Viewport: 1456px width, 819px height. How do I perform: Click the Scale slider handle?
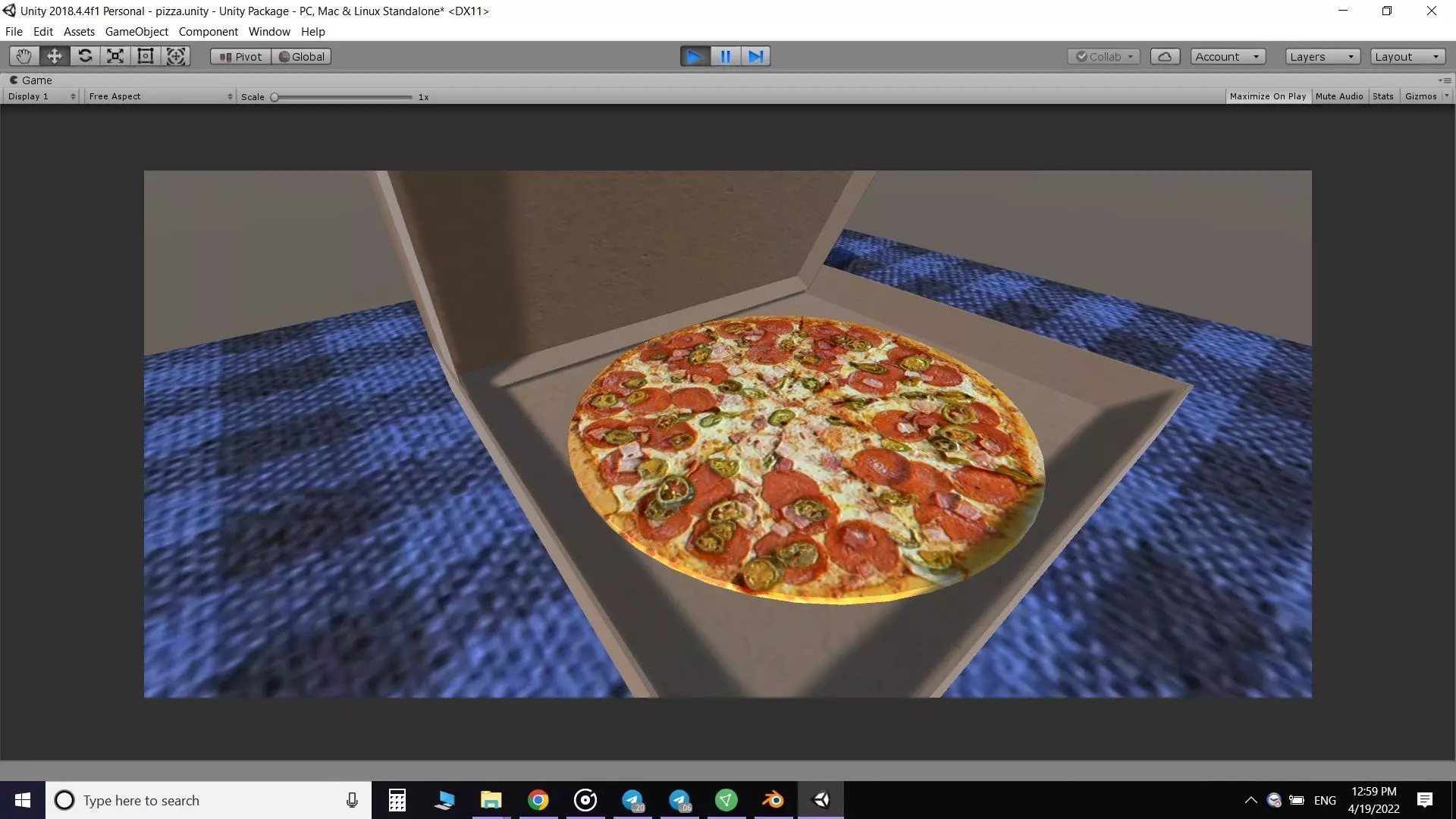pos(275,97)
